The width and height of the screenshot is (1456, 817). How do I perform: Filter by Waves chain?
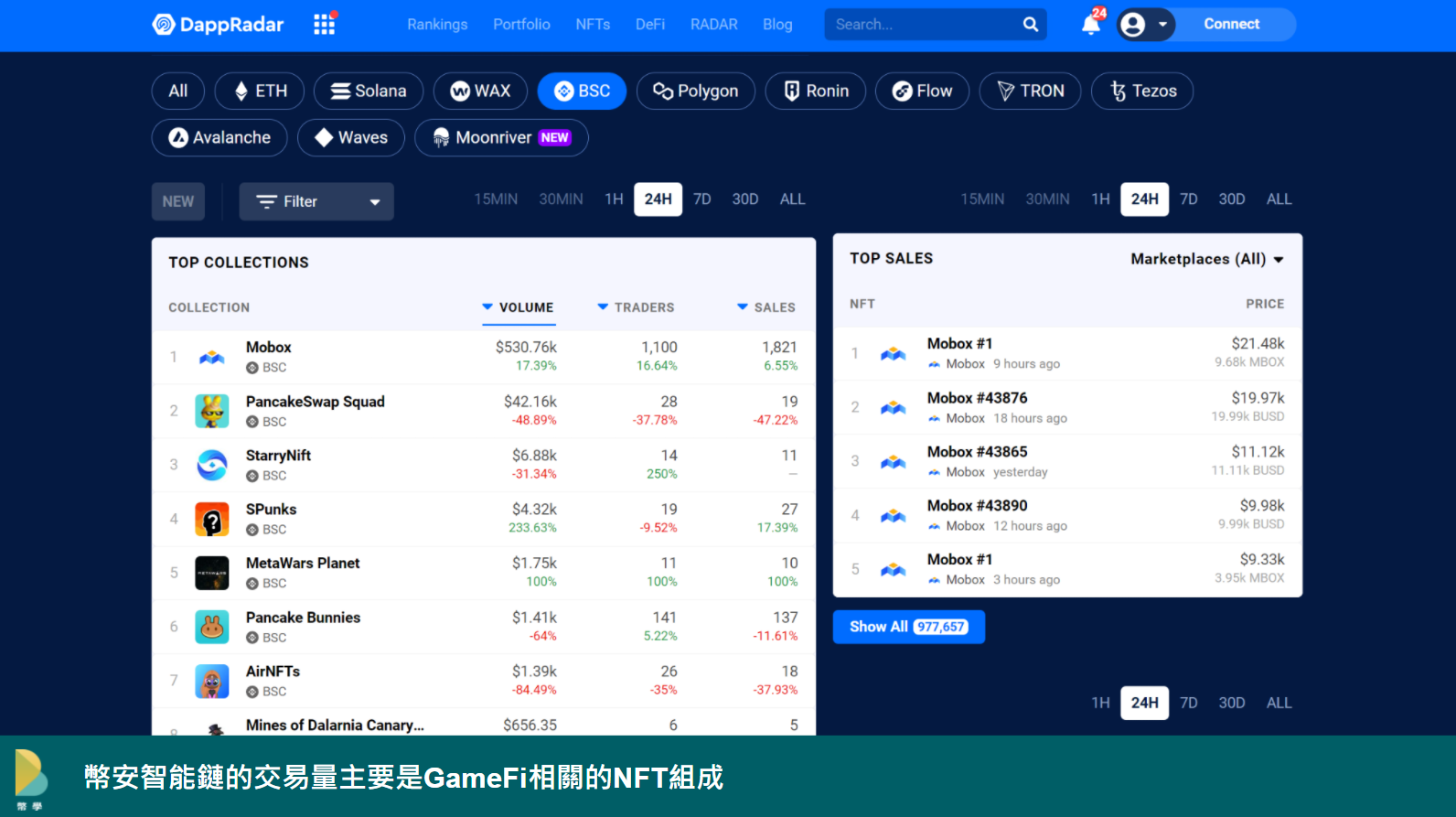point(351,137)
